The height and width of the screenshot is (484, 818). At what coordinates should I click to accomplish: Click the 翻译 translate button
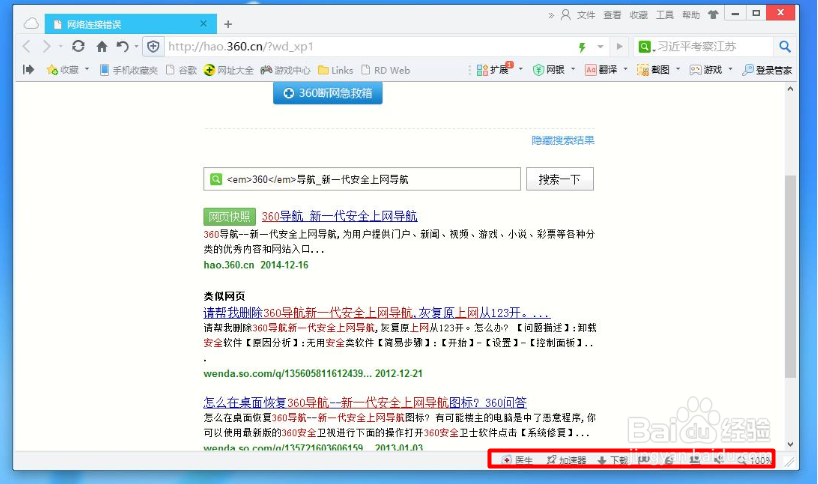click(601, 69)
